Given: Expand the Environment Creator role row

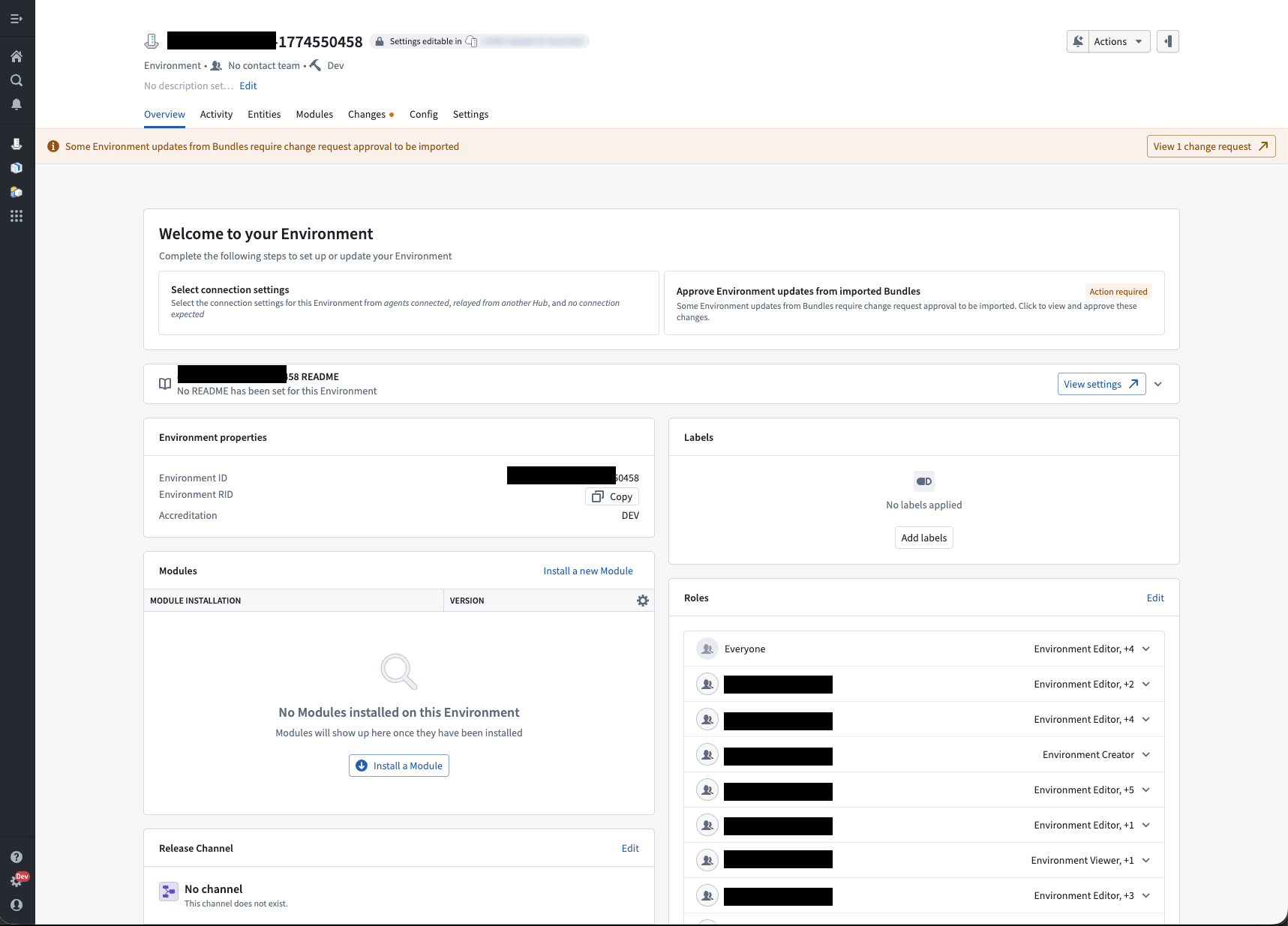Looking at the screenshot, I should pyautogui.click(x=1146, y=754).
